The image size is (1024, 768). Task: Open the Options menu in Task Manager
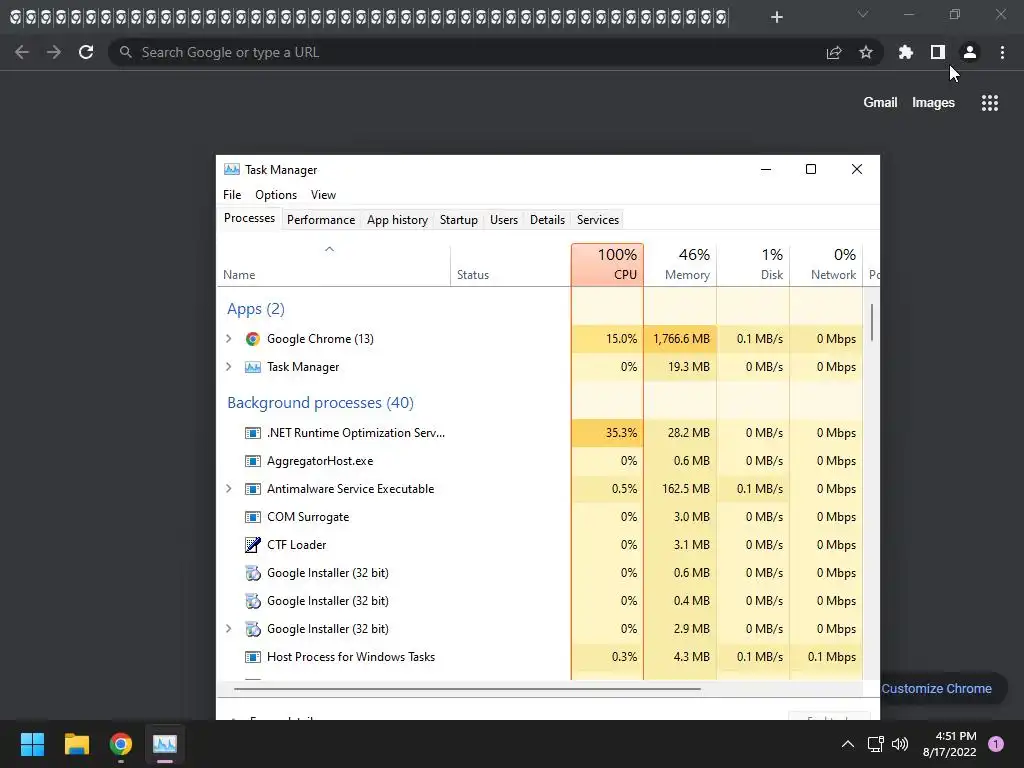[276, 195]
